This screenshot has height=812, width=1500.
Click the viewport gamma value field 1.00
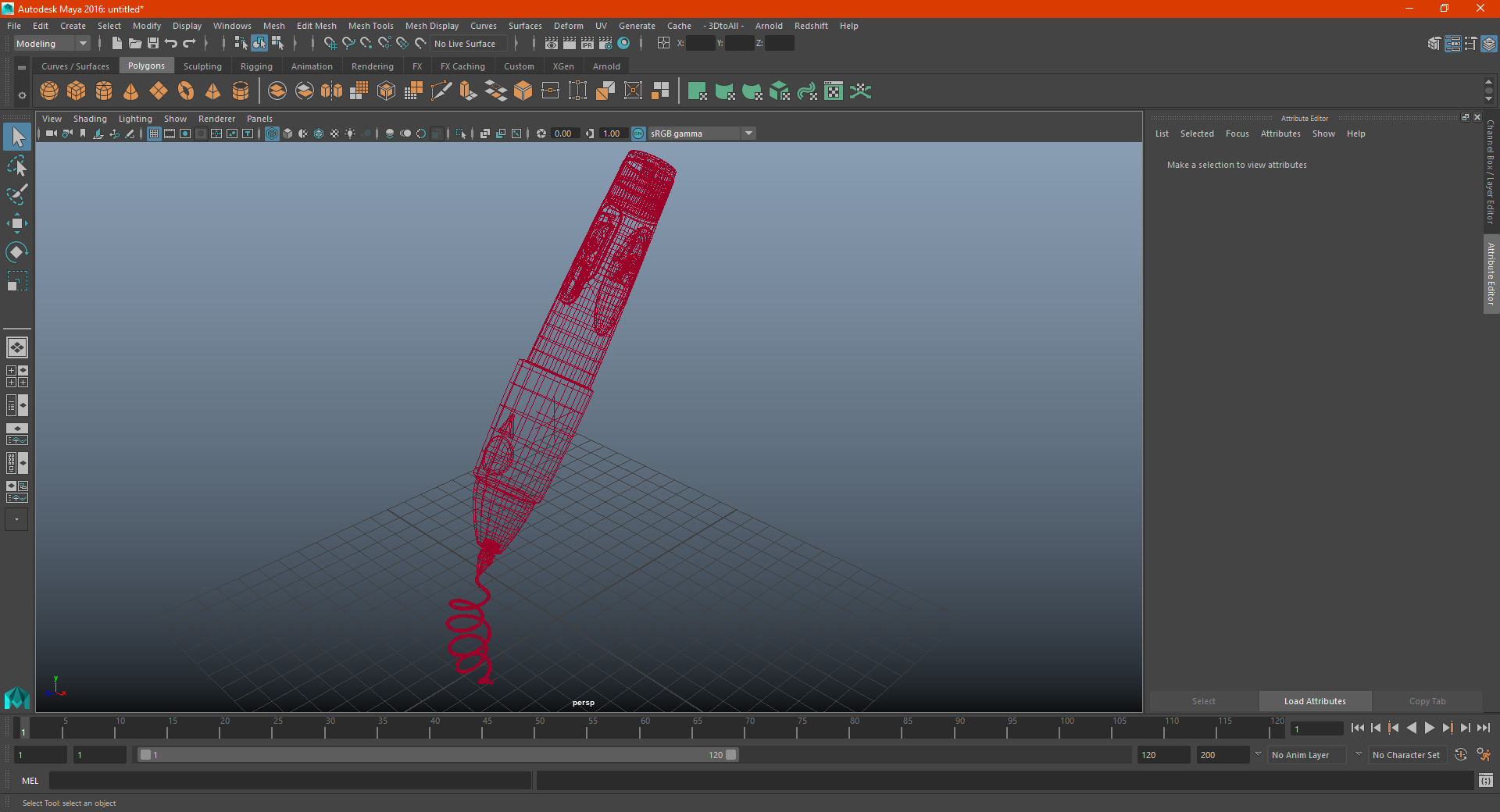(x=613, y=134)
